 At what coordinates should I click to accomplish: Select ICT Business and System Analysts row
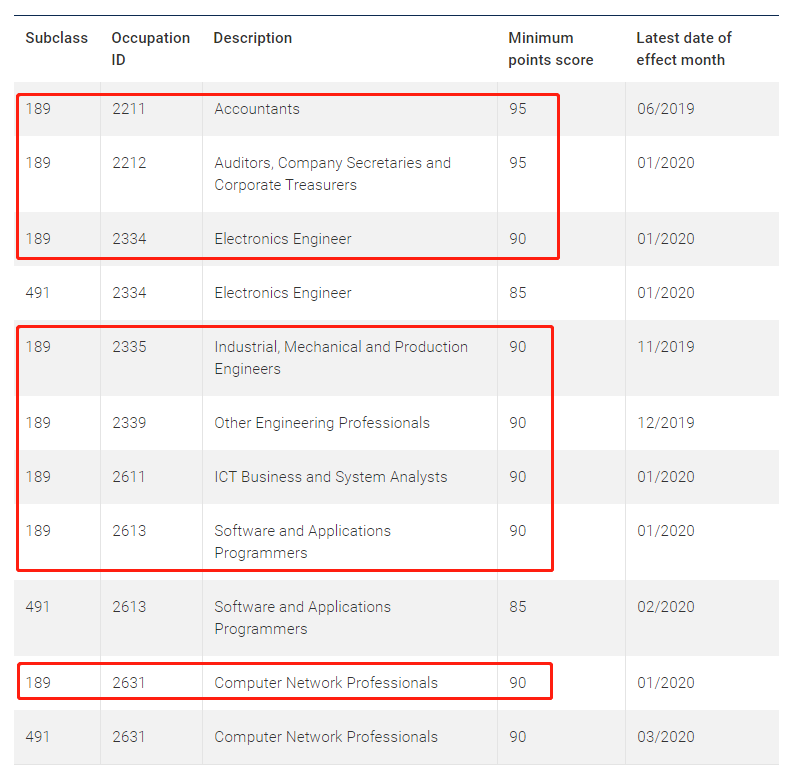(x=396, y=477)
